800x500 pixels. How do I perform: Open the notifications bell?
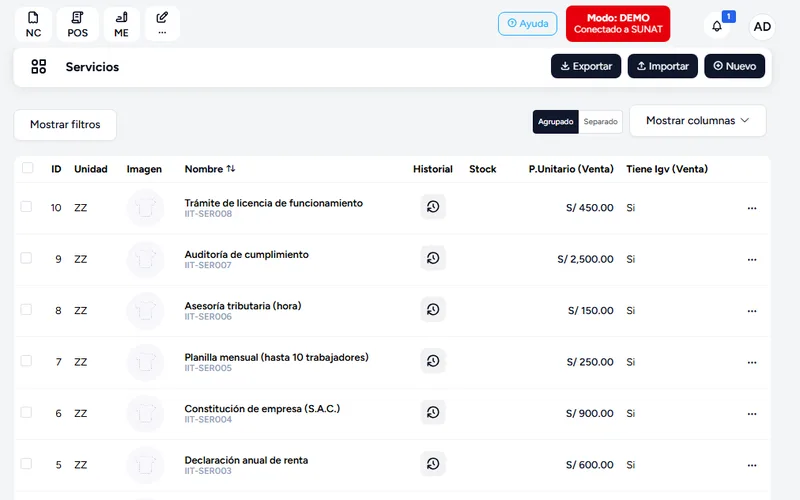click(x=717, y=26)
